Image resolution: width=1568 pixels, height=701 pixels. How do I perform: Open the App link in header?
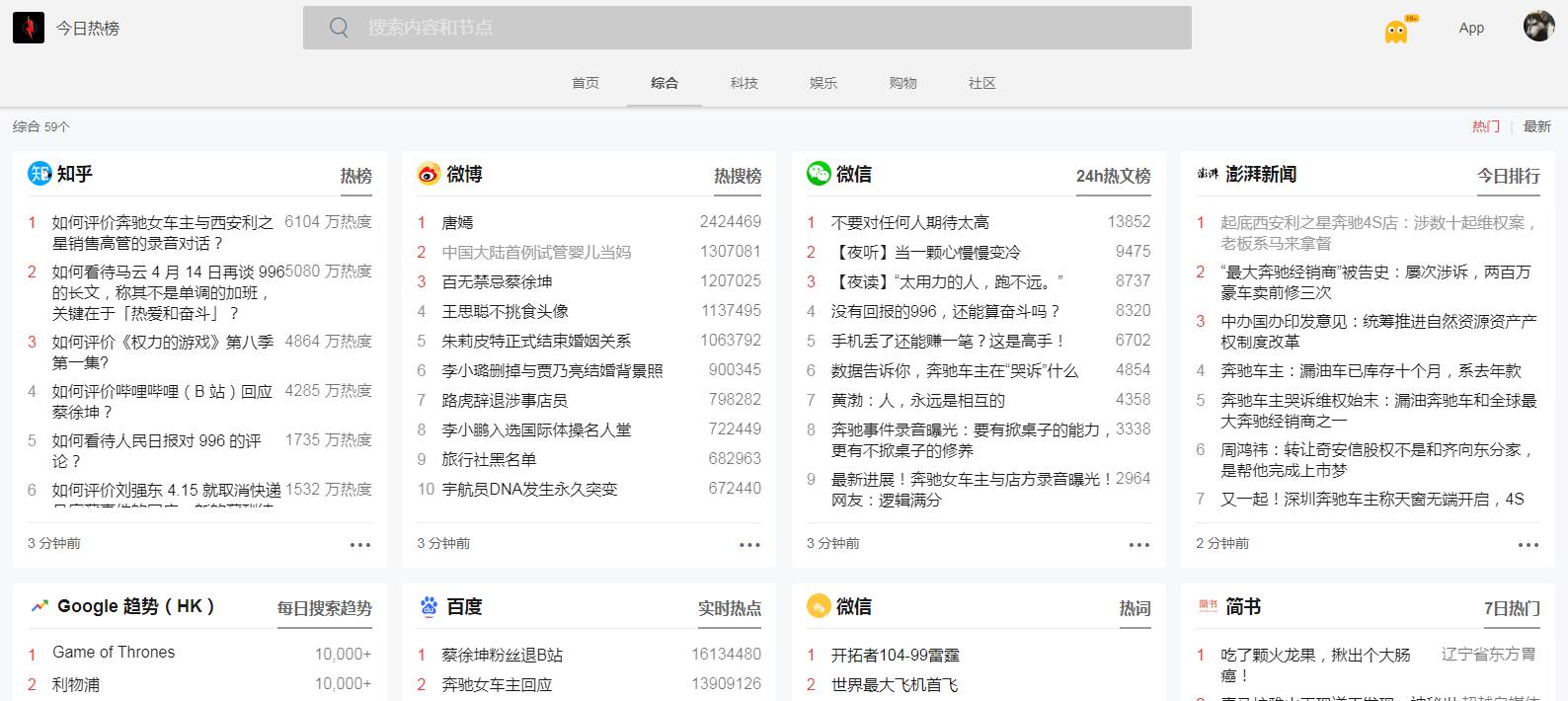(1471, 28)
